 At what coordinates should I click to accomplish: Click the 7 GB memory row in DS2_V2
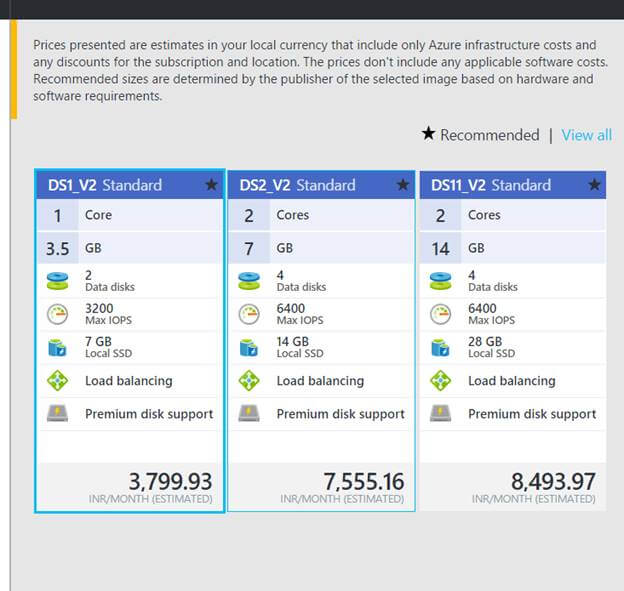(x=321, y=248)
